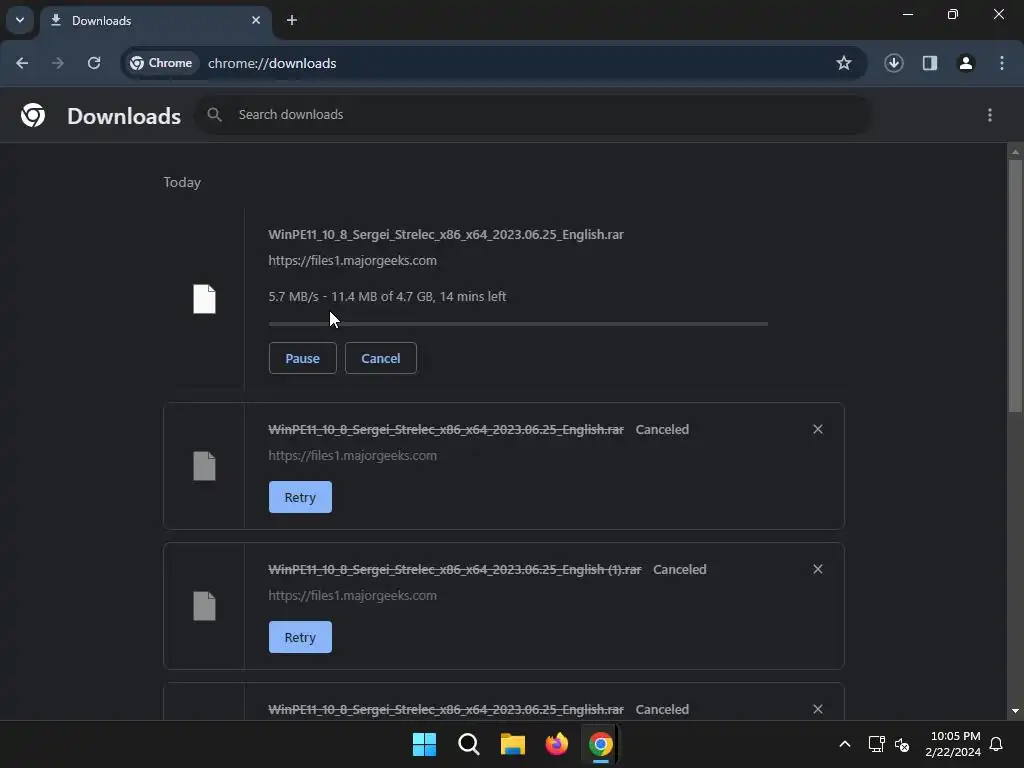Launch Firefox from the taskbar
Viewport: 1024px width, 768px height.
(x=556, y=744)
